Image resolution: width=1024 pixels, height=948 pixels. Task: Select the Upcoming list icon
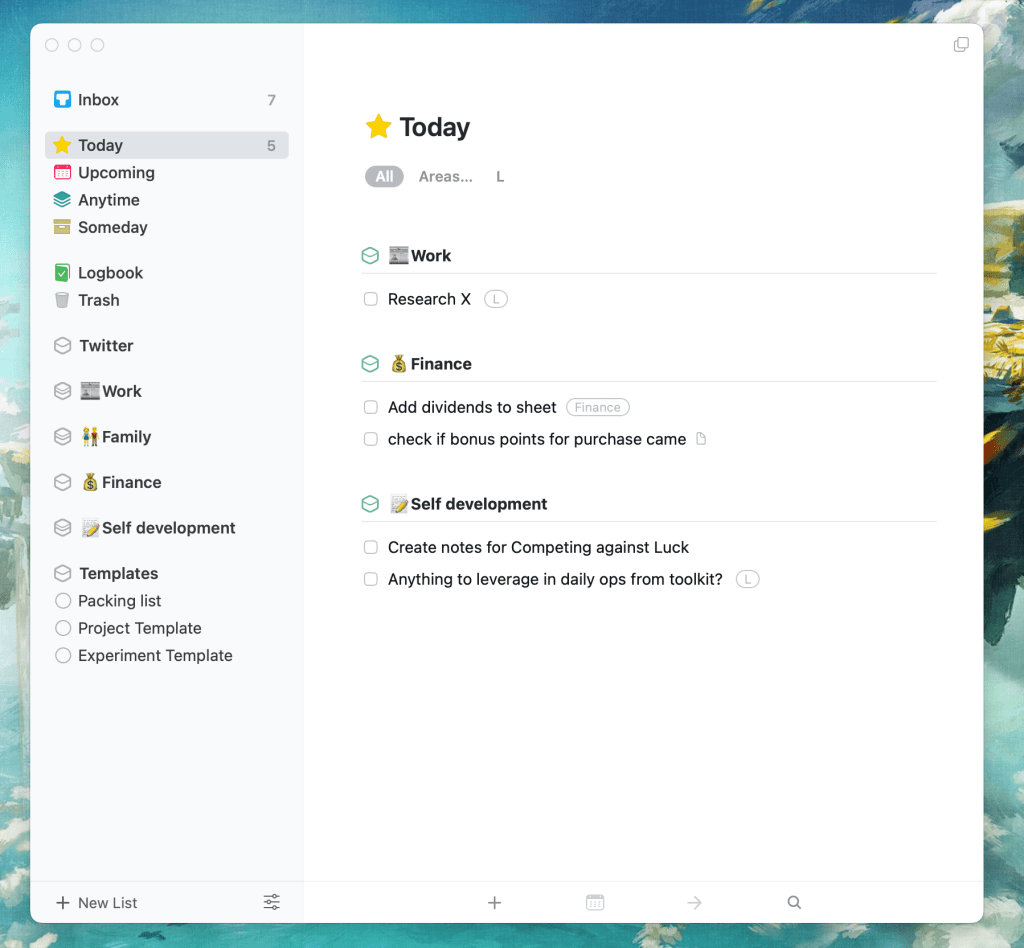(61, 172)
